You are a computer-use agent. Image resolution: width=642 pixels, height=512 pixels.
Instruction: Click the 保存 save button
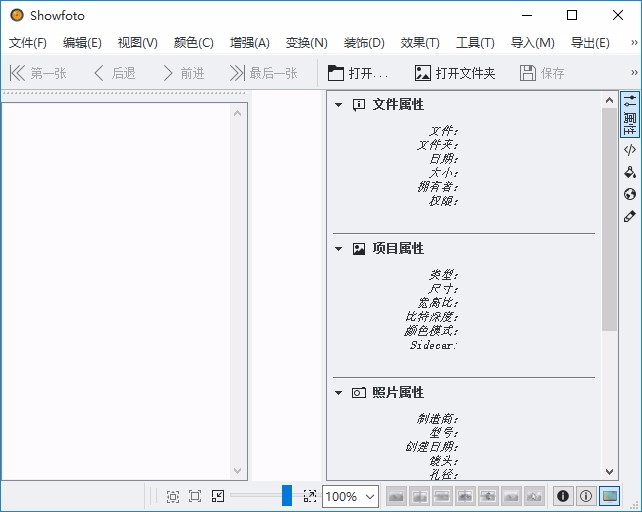[x=542, y=73]
